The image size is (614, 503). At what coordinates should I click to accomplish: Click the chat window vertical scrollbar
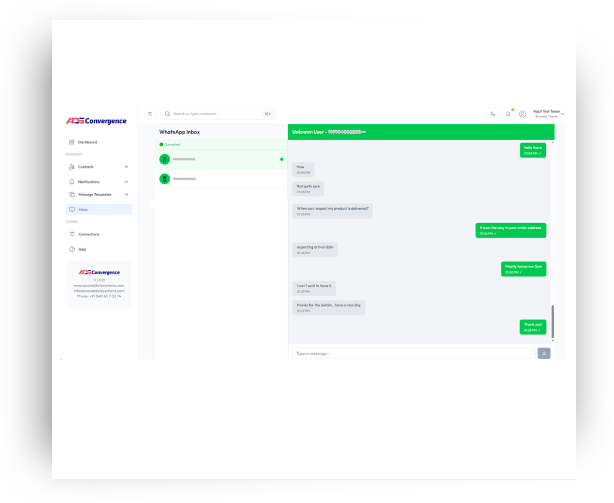[x=552, y=322]
